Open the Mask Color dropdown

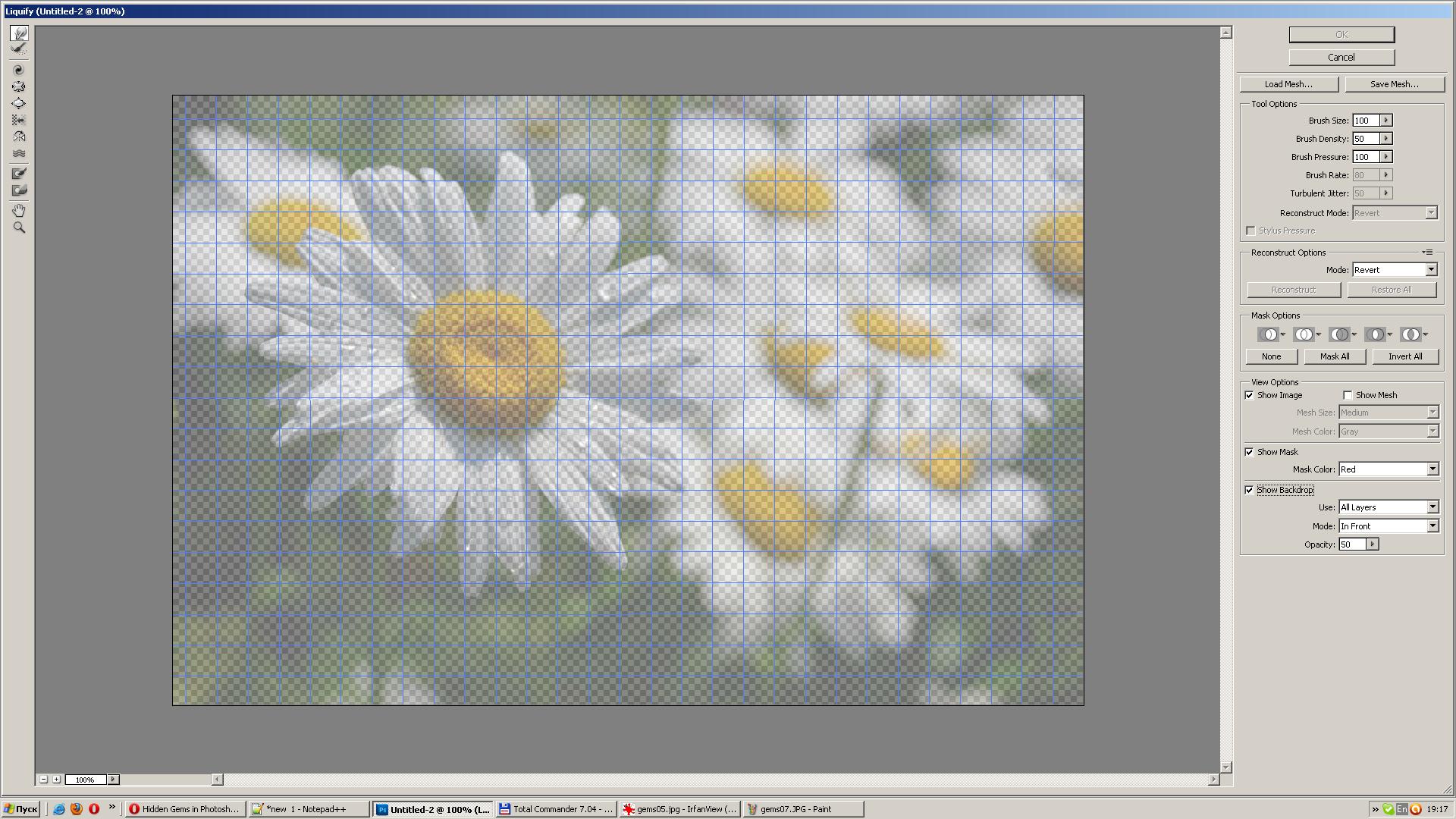(x=1432, y=469)
